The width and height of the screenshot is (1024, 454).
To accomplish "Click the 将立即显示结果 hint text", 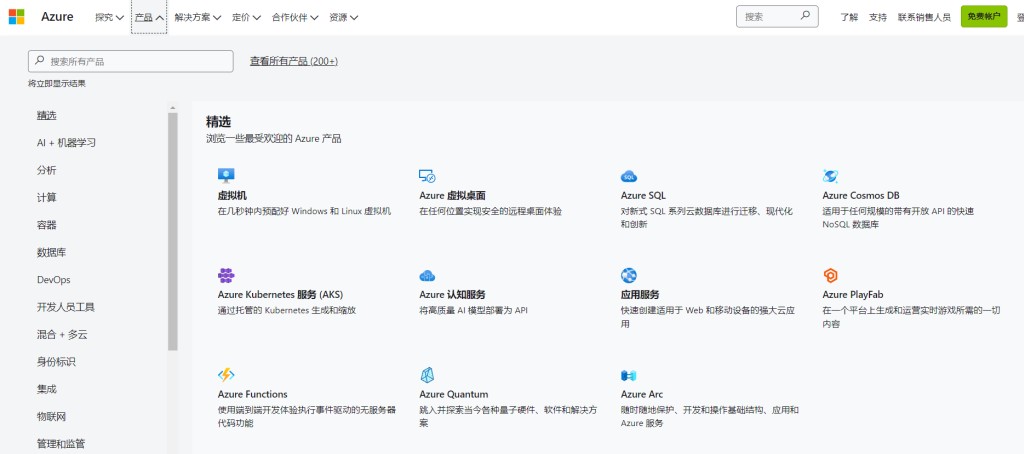I will (x=57, y=84).
